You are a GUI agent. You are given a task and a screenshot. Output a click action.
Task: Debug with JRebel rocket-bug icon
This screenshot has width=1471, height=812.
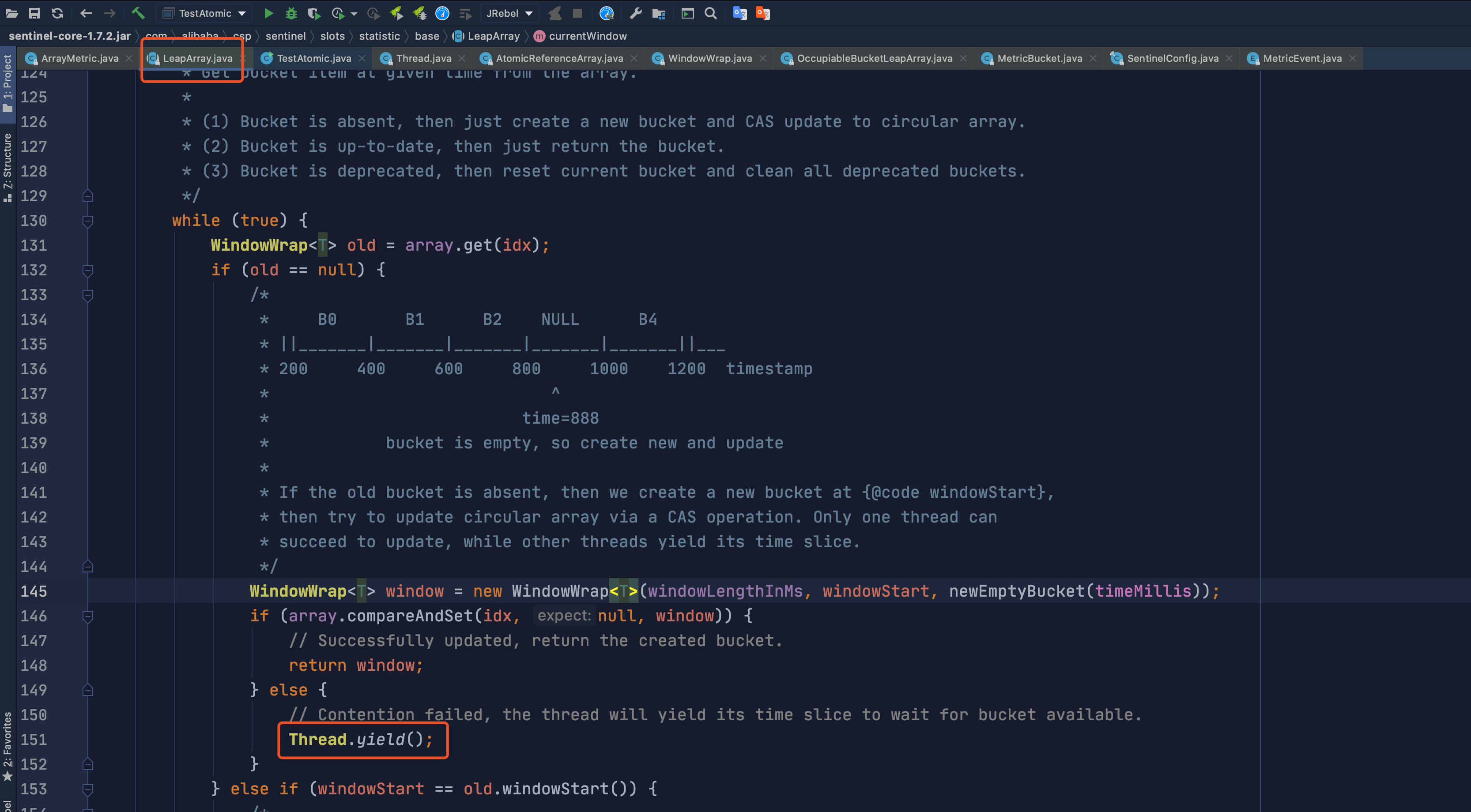420,13
